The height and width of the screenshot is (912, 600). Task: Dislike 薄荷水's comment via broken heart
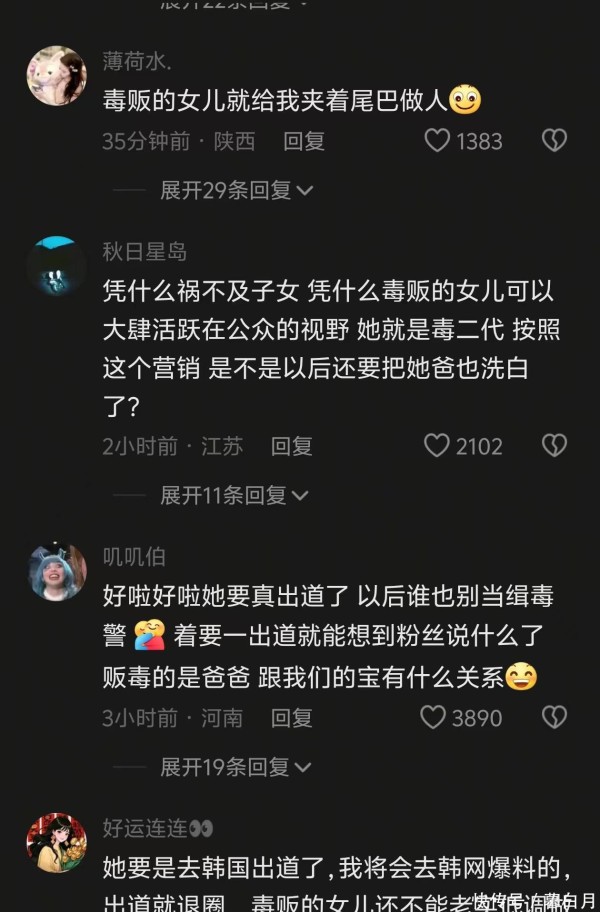555,141
